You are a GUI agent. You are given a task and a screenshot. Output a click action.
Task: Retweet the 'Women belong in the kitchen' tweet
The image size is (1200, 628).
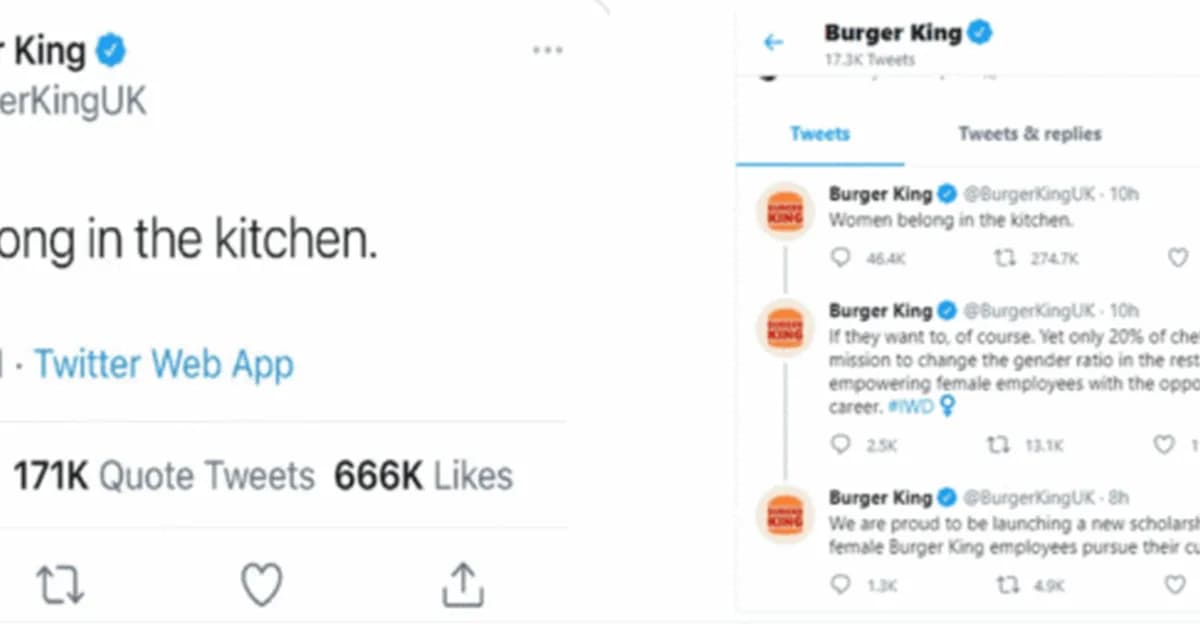[x=1005, y=258]
